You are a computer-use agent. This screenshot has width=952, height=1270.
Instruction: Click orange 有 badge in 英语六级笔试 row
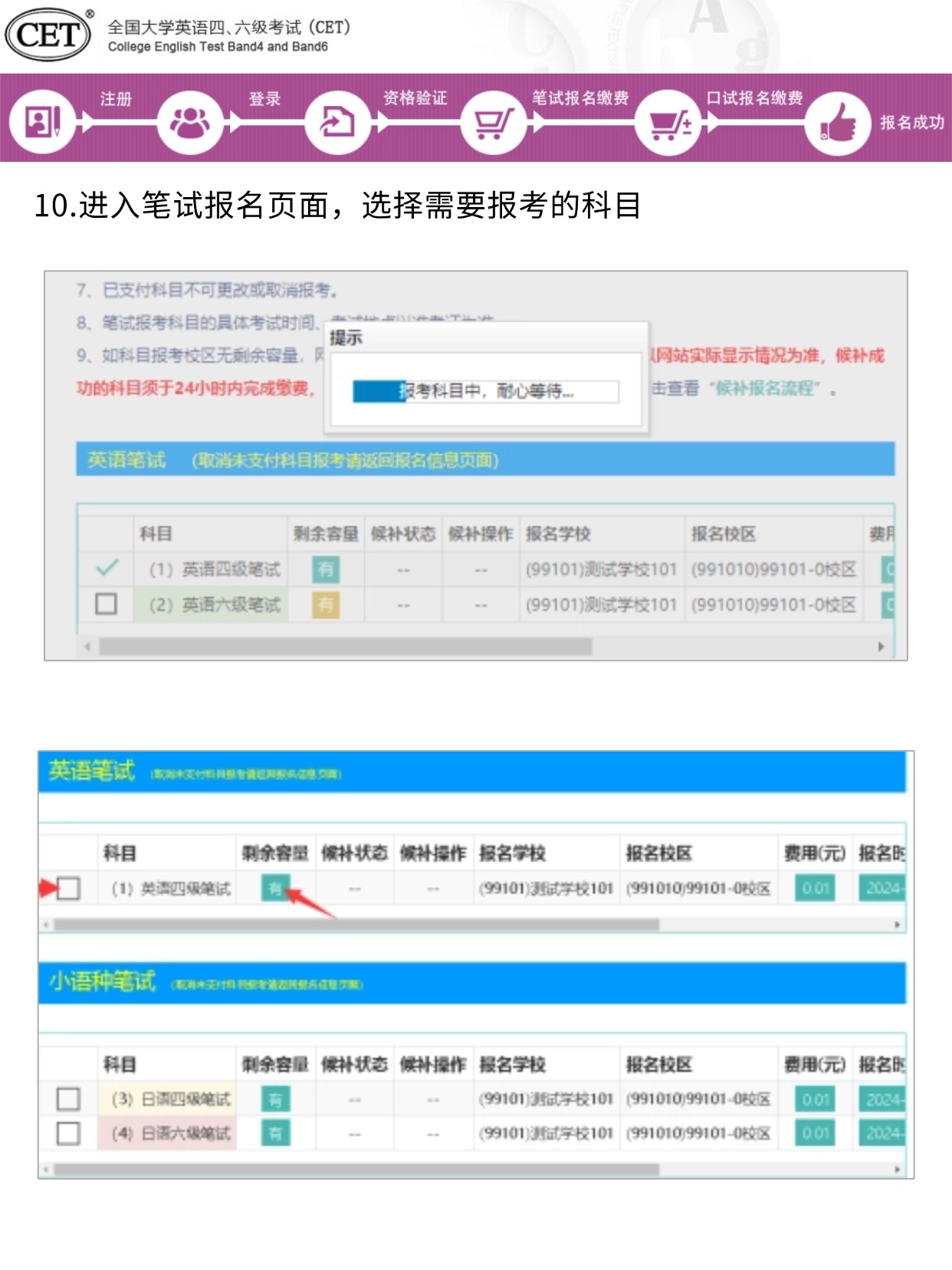(326, 605)
